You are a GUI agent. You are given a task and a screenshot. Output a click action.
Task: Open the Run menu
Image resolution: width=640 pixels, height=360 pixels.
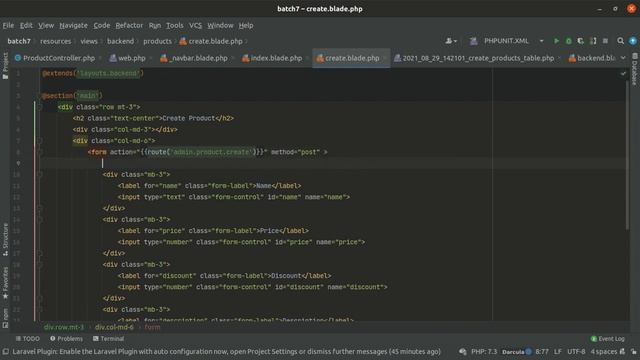155,25
